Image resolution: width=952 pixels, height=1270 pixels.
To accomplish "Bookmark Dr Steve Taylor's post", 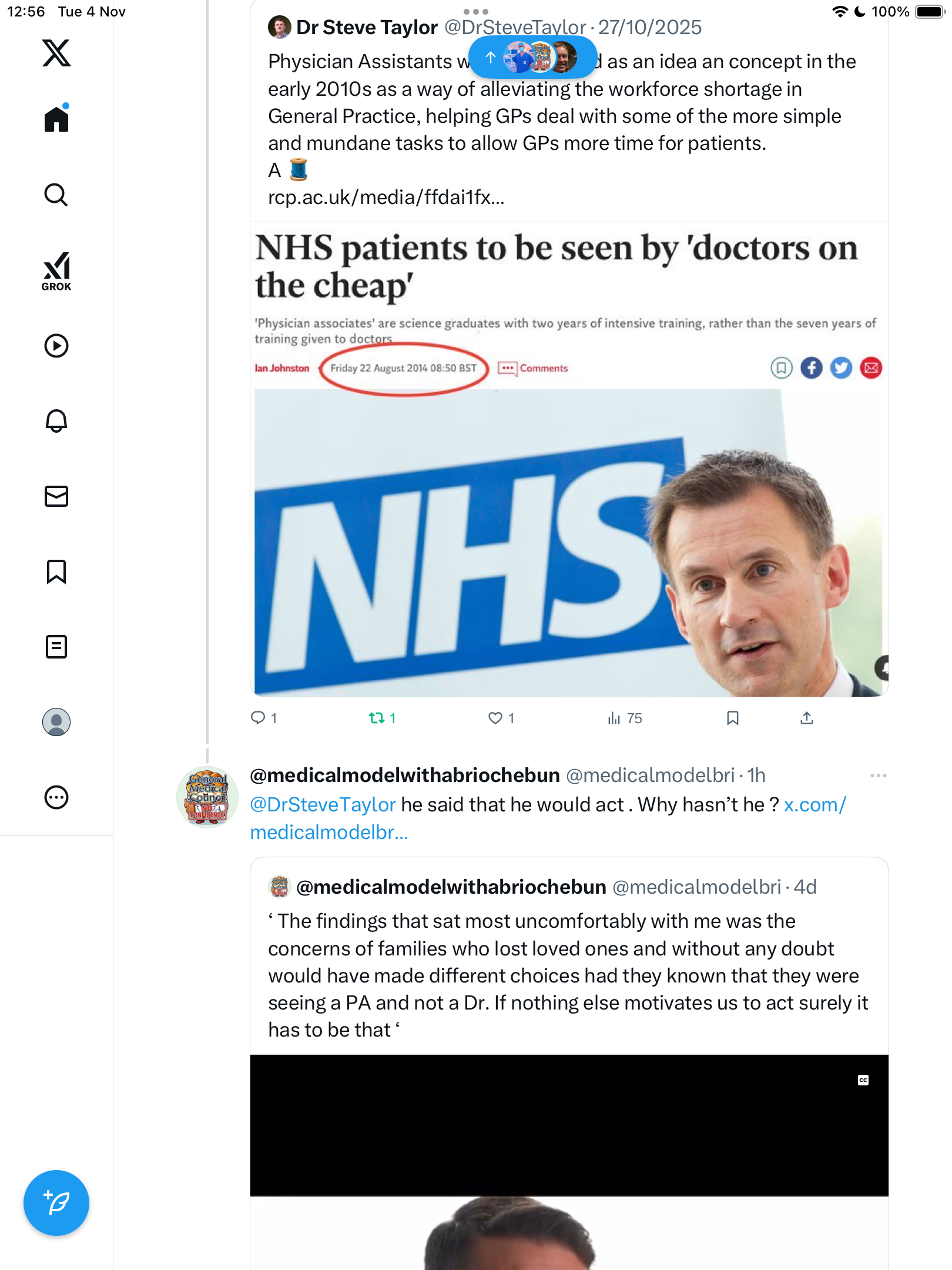I will 732,718.
